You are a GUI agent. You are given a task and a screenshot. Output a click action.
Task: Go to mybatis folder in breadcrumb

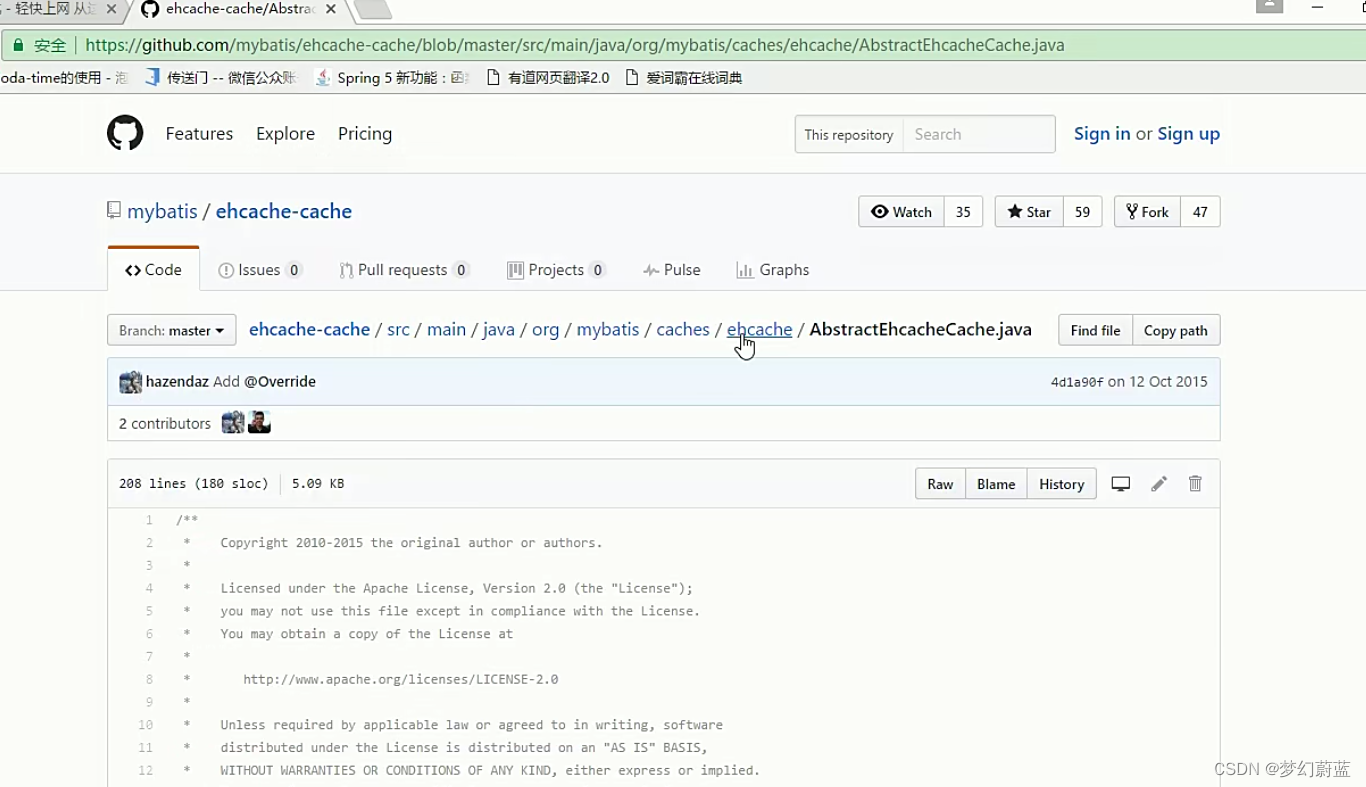point(607,329)
